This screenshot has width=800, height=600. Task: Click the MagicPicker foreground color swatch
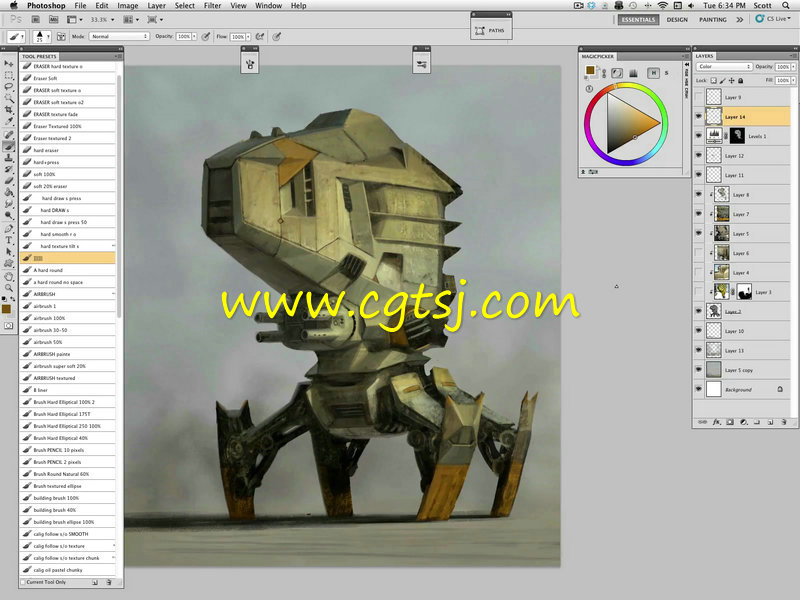590,70
